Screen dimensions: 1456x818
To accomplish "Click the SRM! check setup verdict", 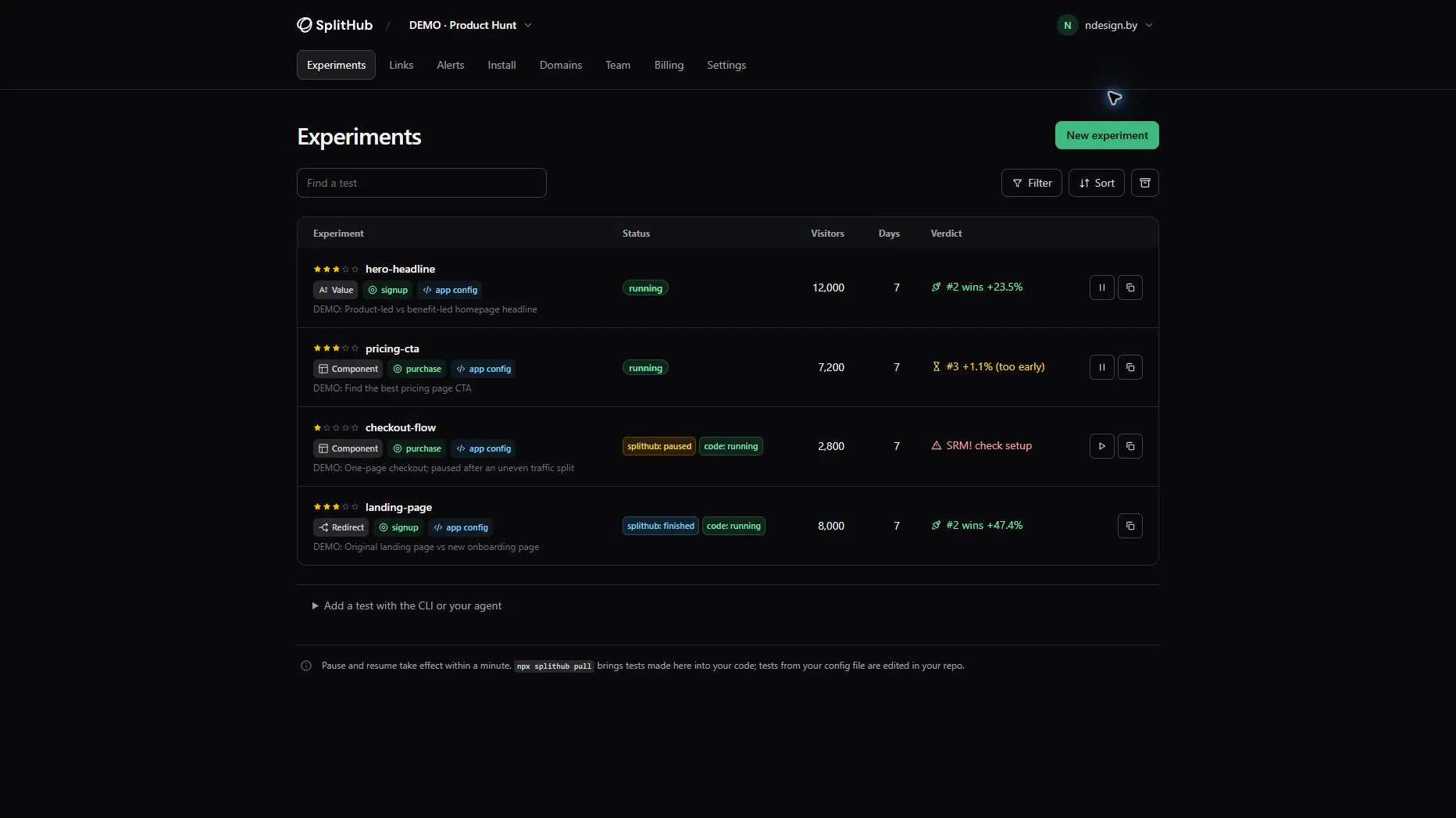I will pyautogui.click(x=981, y=445).
